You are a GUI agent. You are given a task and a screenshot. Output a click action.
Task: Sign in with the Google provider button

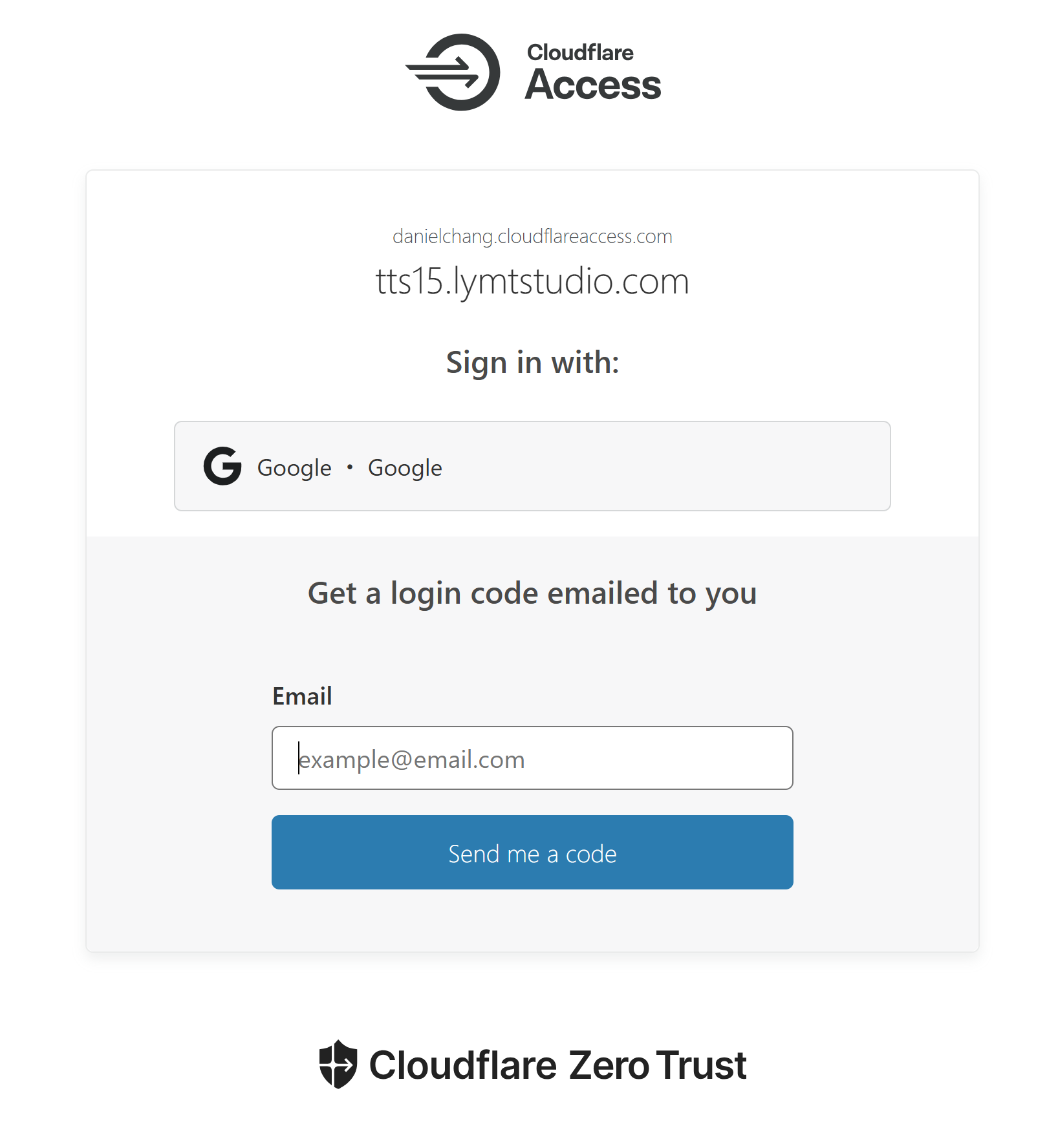point(532,466)
